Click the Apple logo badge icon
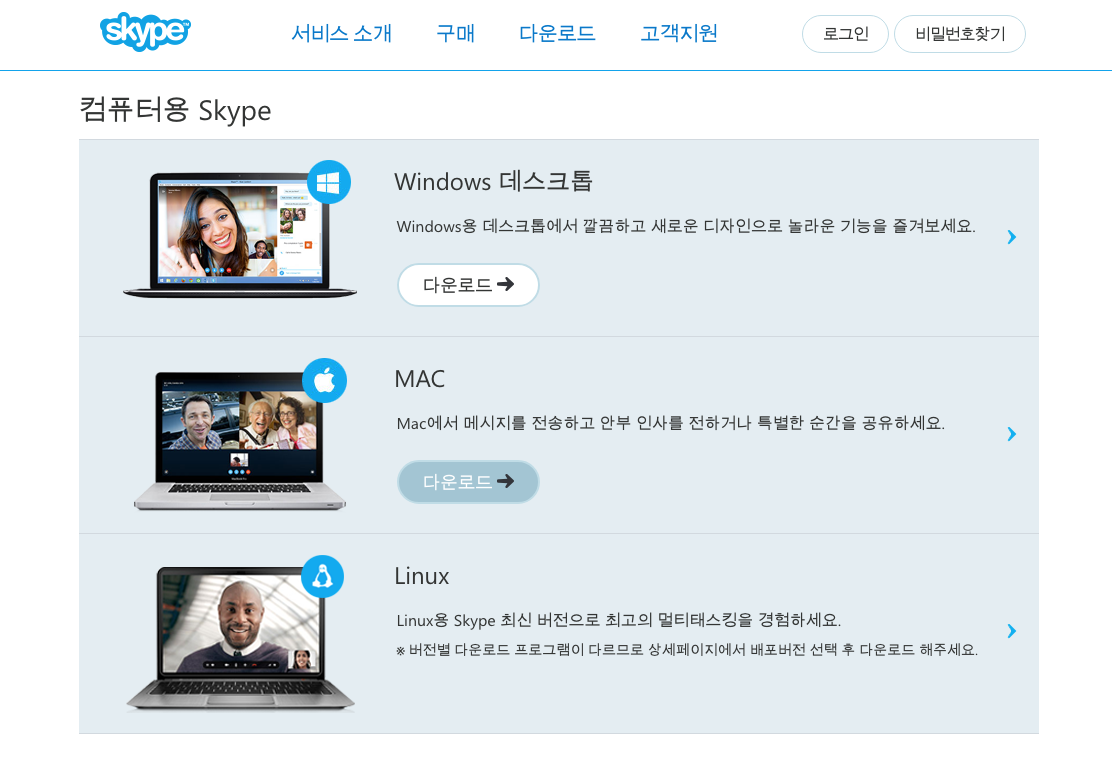 [x=324, y=381]
